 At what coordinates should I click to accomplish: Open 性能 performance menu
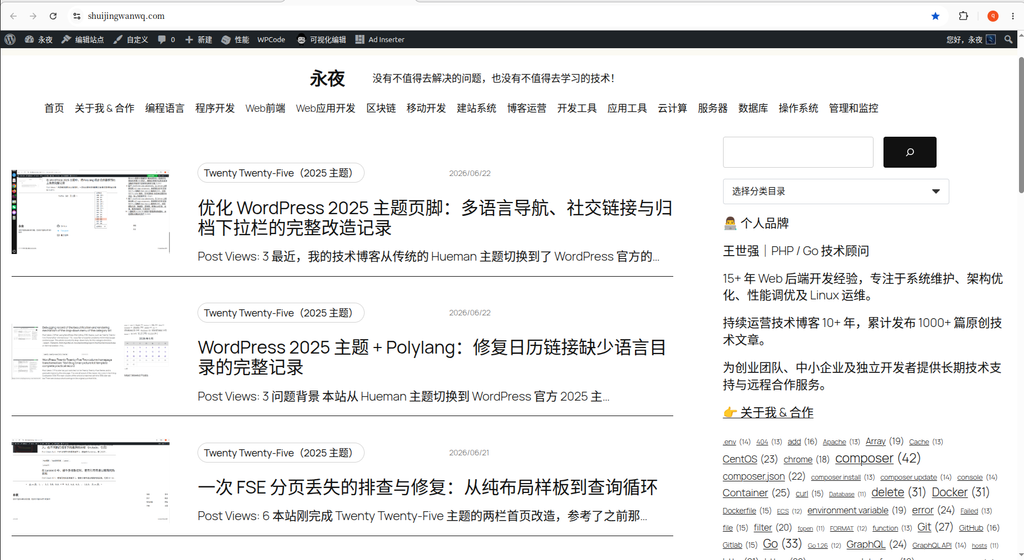coord(235,39)
